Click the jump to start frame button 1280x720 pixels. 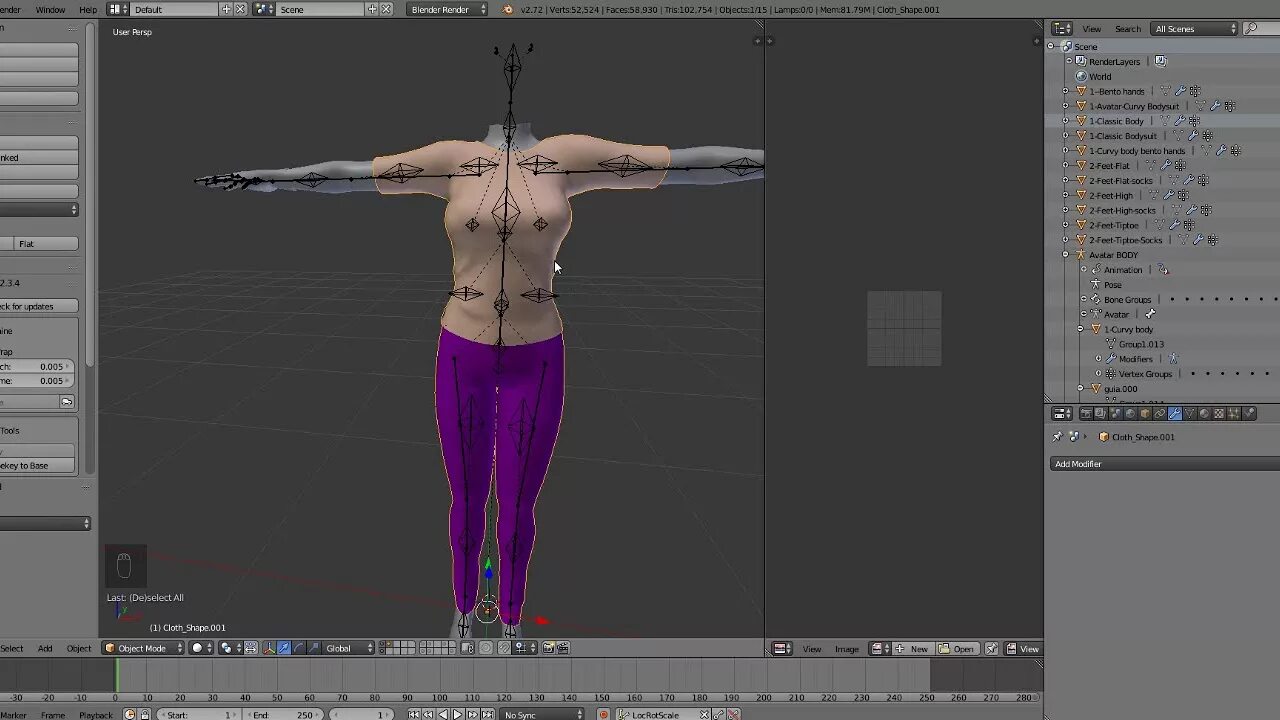(x=414, y=715)
